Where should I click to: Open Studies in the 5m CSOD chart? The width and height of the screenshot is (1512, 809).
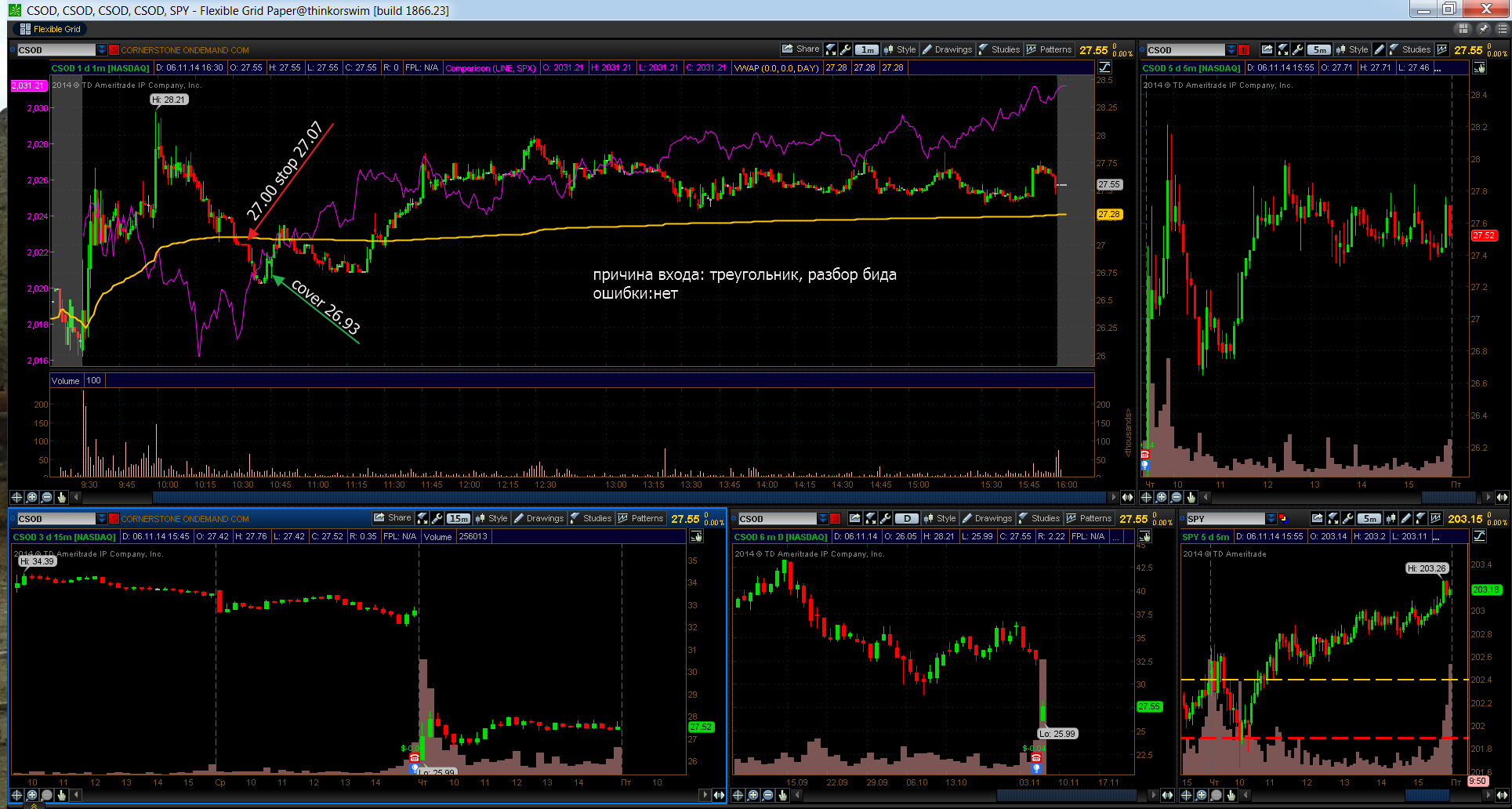[1409, 49]
